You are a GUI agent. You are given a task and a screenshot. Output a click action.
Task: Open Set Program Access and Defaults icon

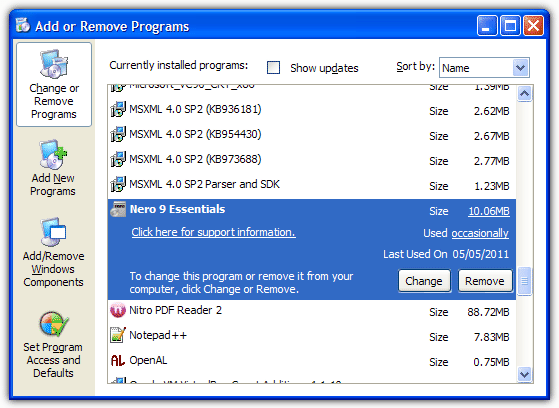point(53,324)
